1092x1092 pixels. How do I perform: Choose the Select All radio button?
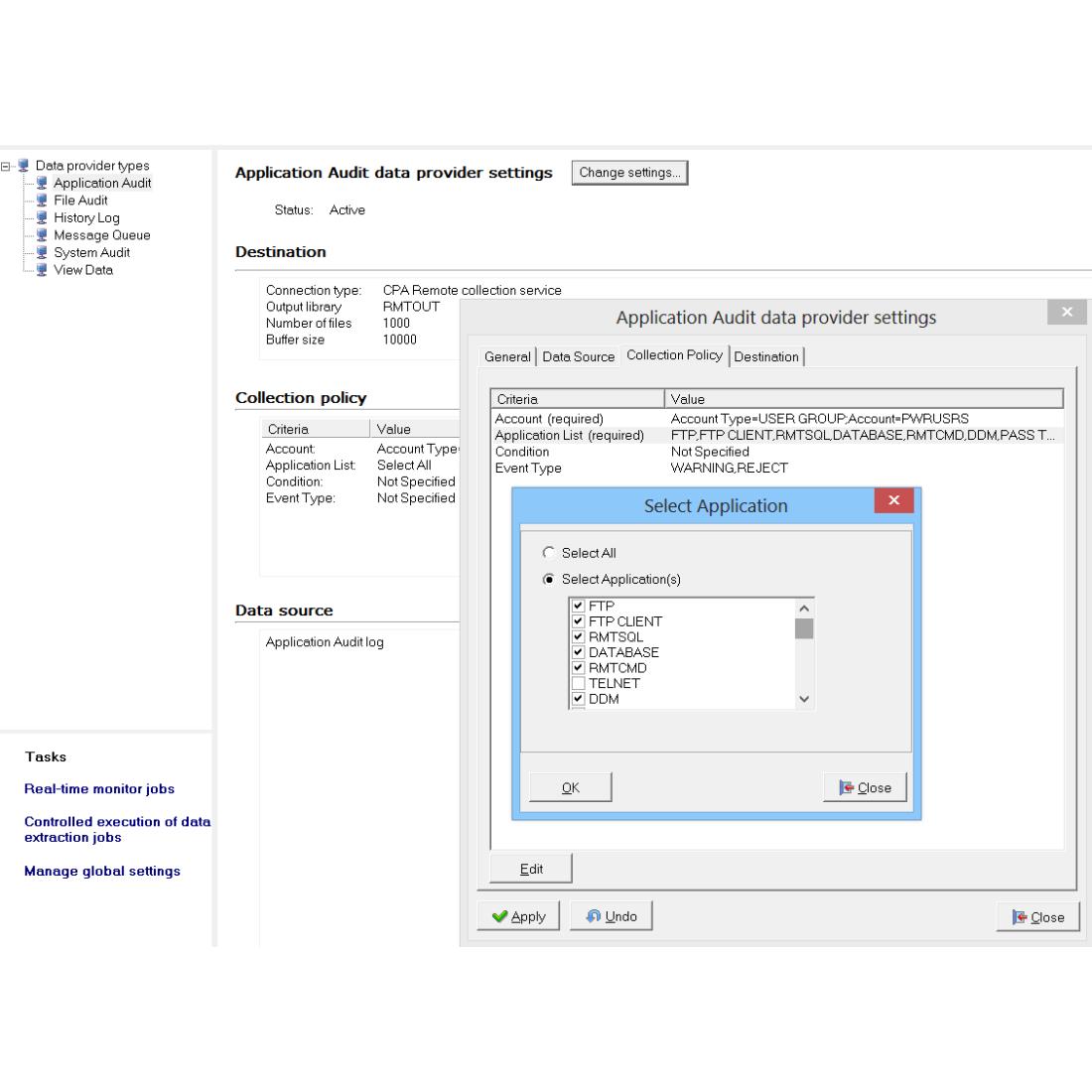pyautogui.click(x=549, y=553)
